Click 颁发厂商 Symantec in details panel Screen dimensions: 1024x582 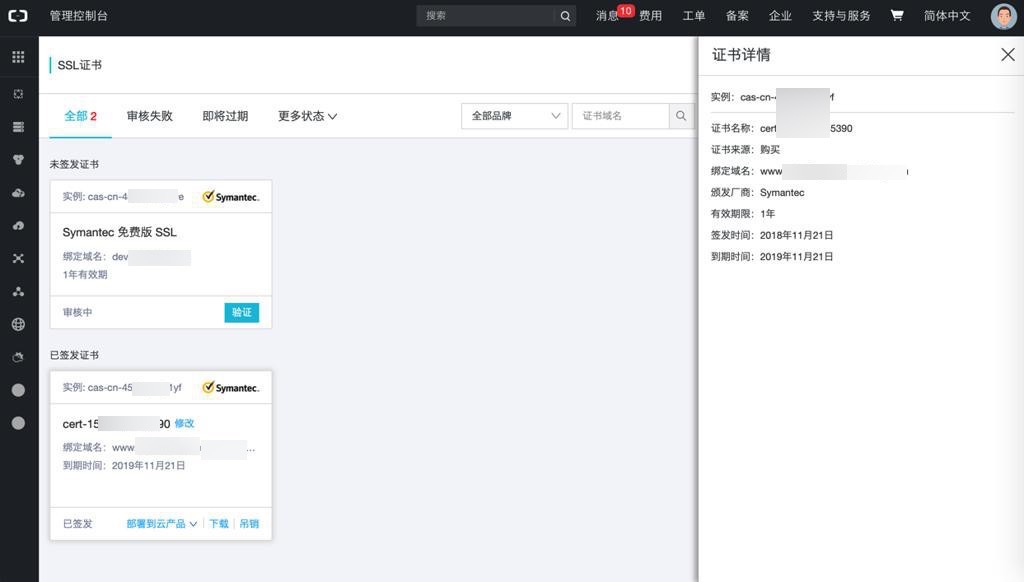(x=758, y=192)
